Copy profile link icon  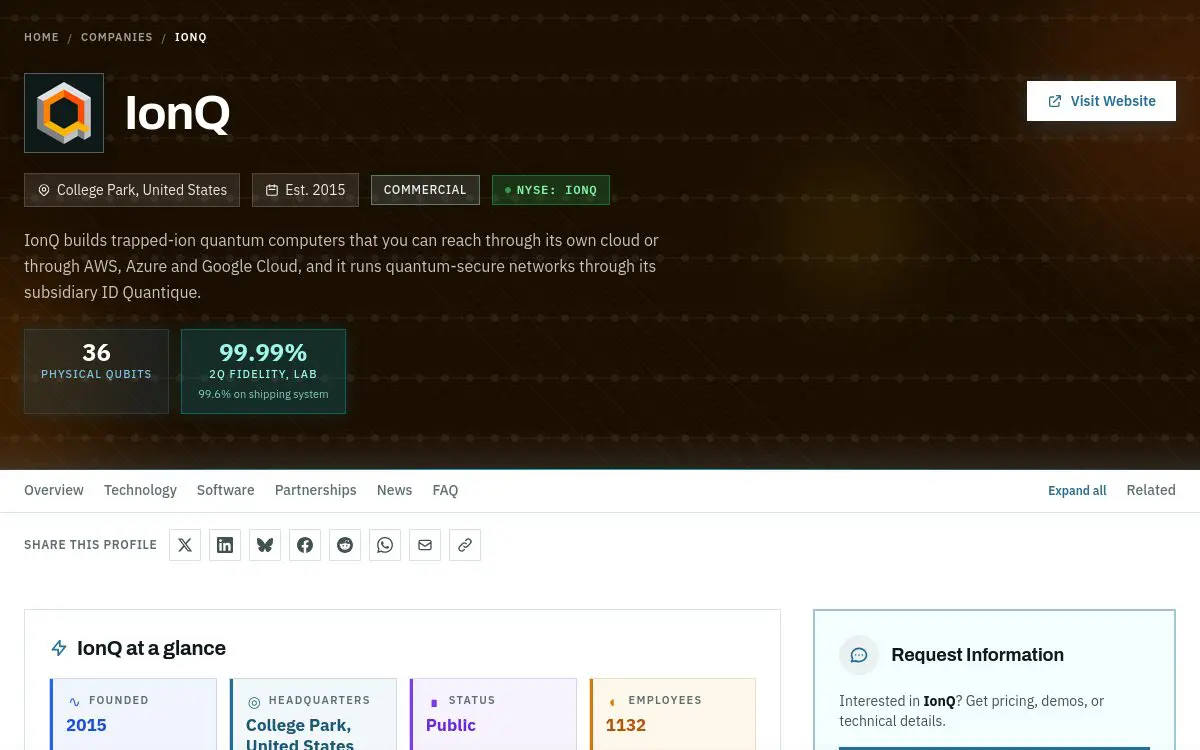465,545
